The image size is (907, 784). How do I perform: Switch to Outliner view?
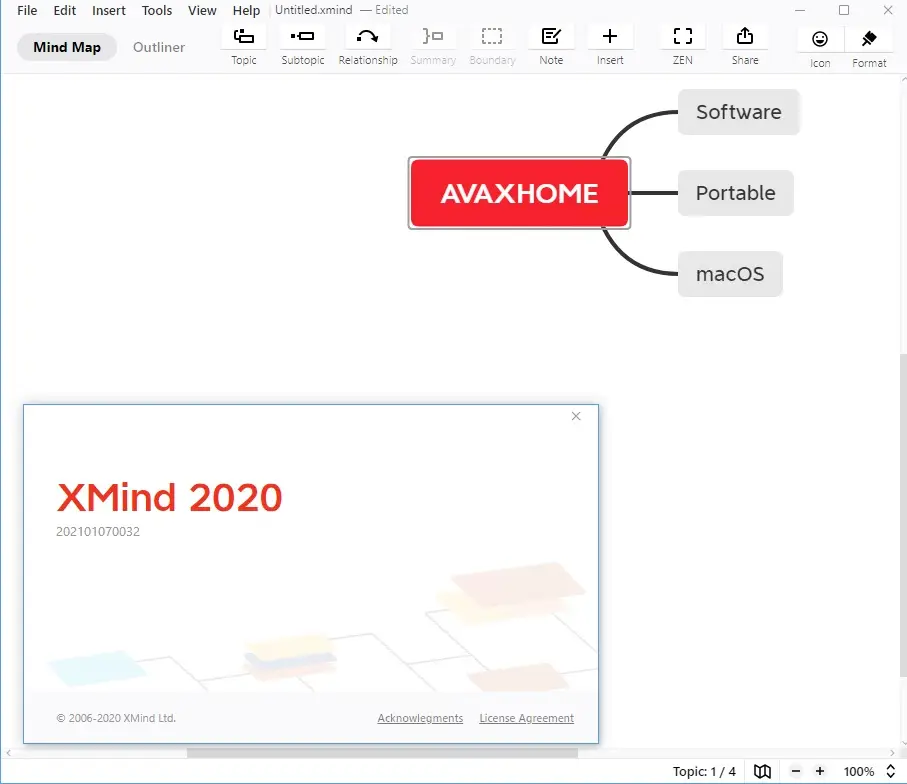159,47
